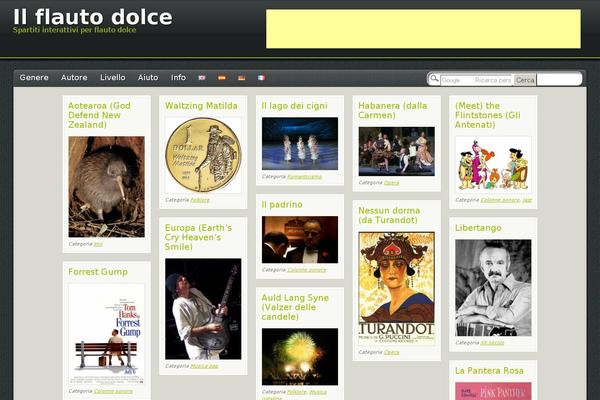Open the Romanticismo category link

305,177
